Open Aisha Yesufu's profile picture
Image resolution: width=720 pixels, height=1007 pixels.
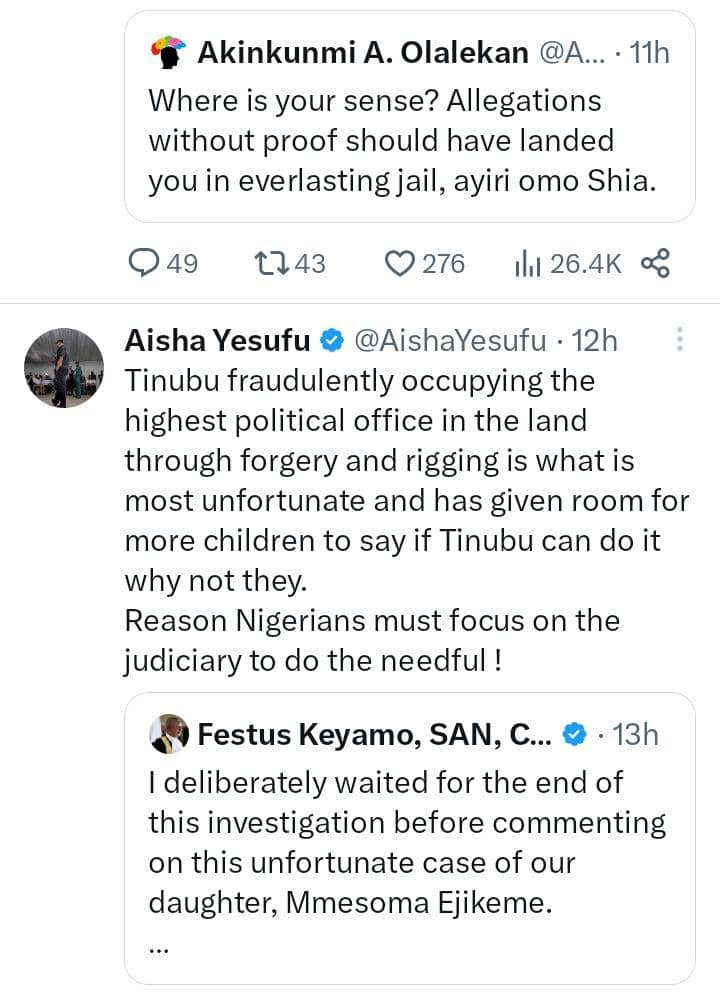(x=63, y=368)
